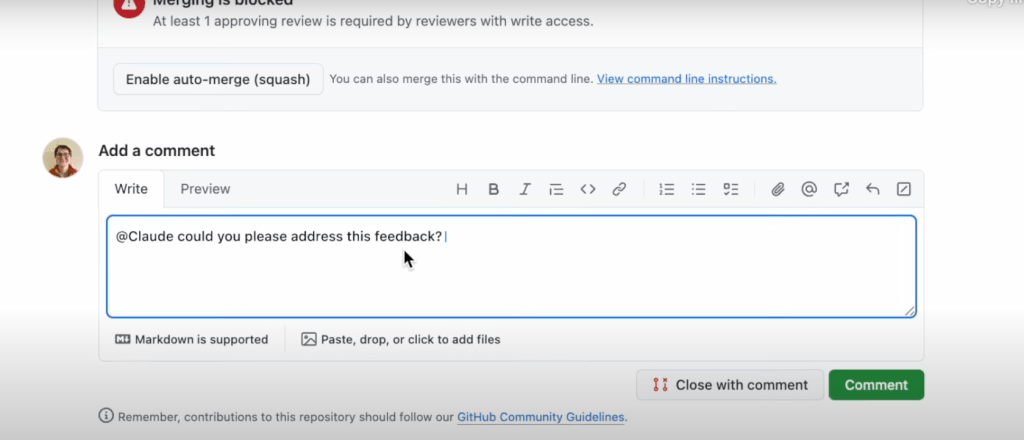1024x440 pixels.
Task: Enable auto-merge (squash) for this pull request
Action: [218, 79]
